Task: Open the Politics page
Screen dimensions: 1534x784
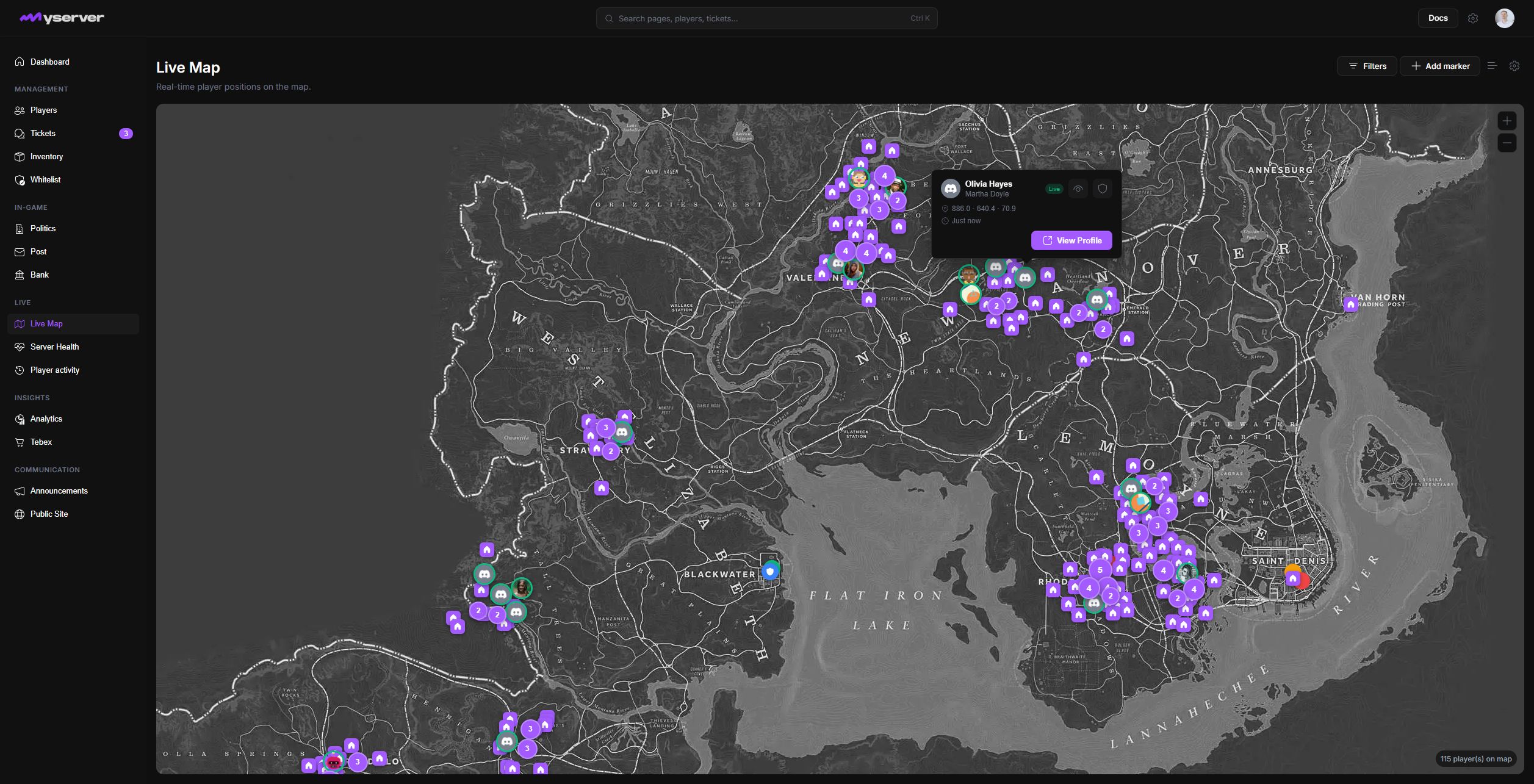Action: coord(73,228)
